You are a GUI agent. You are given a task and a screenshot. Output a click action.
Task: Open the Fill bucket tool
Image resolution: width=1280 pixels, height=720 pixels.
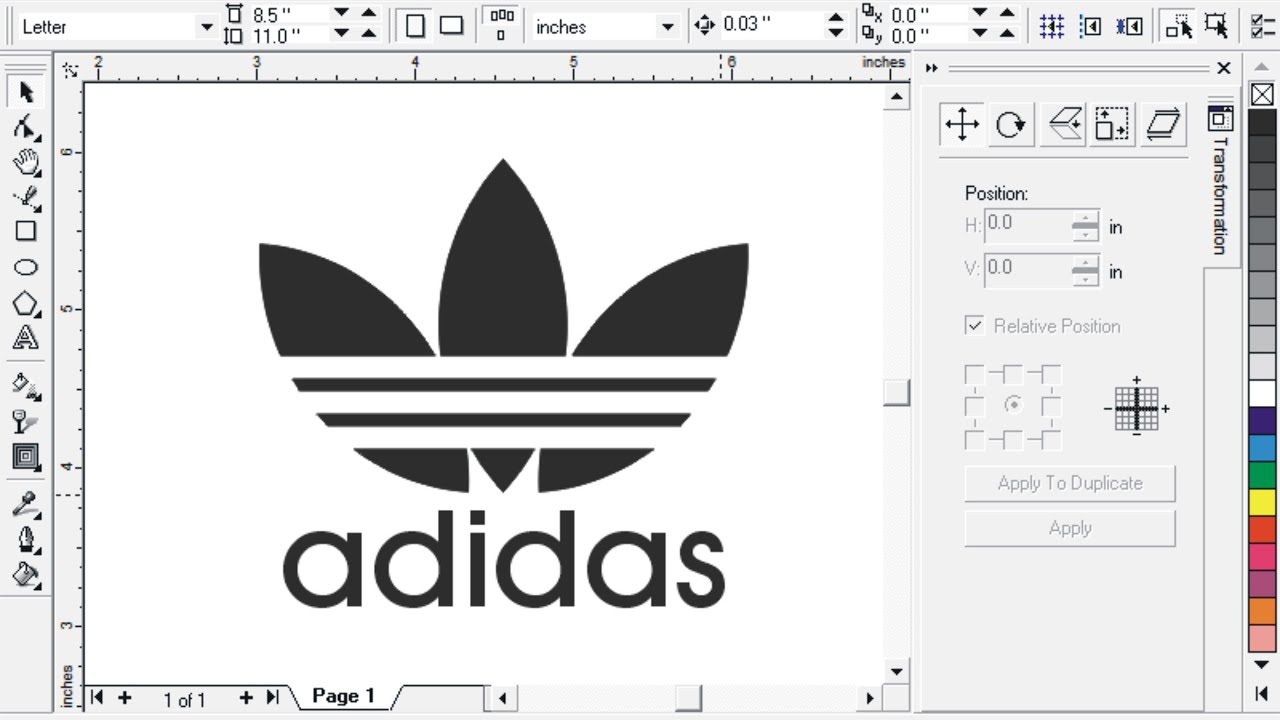tap(26, 576)
